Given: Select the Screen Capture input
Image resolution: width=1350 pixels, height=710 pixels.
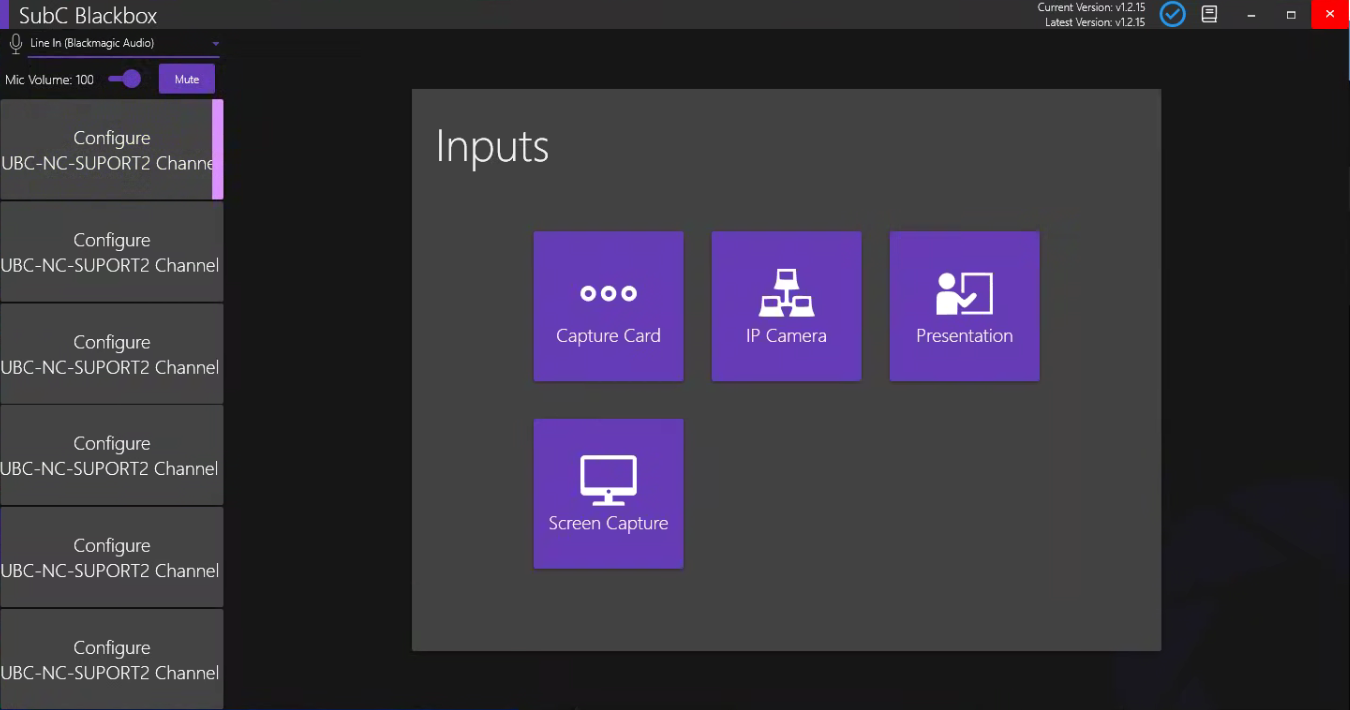Looking at the screenshot, I should tap(608, 493).
